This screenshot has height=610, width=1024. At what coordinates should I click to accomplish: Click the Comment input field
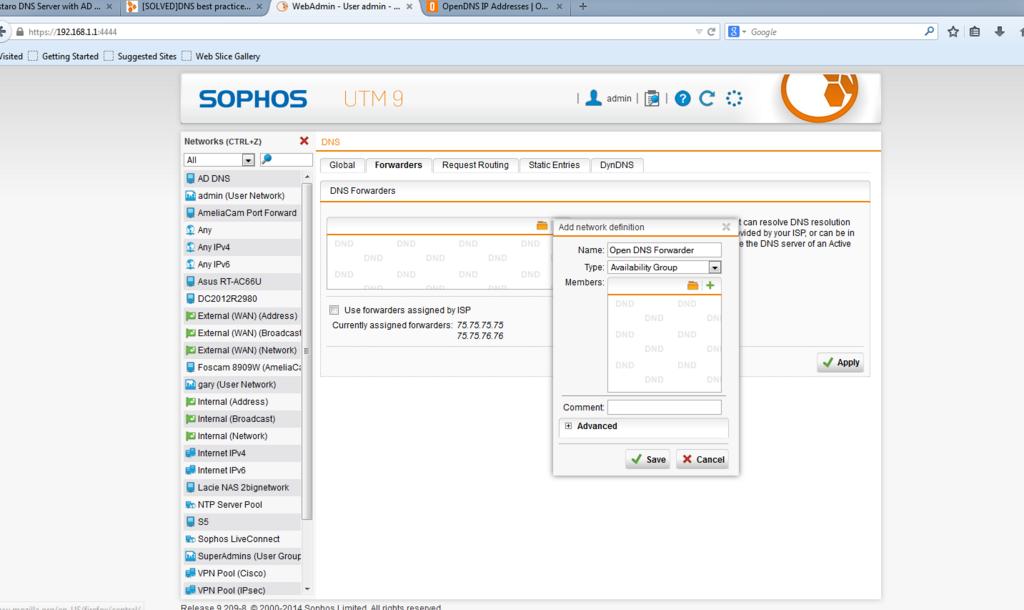pyautogui.click(x=664, y=408)
